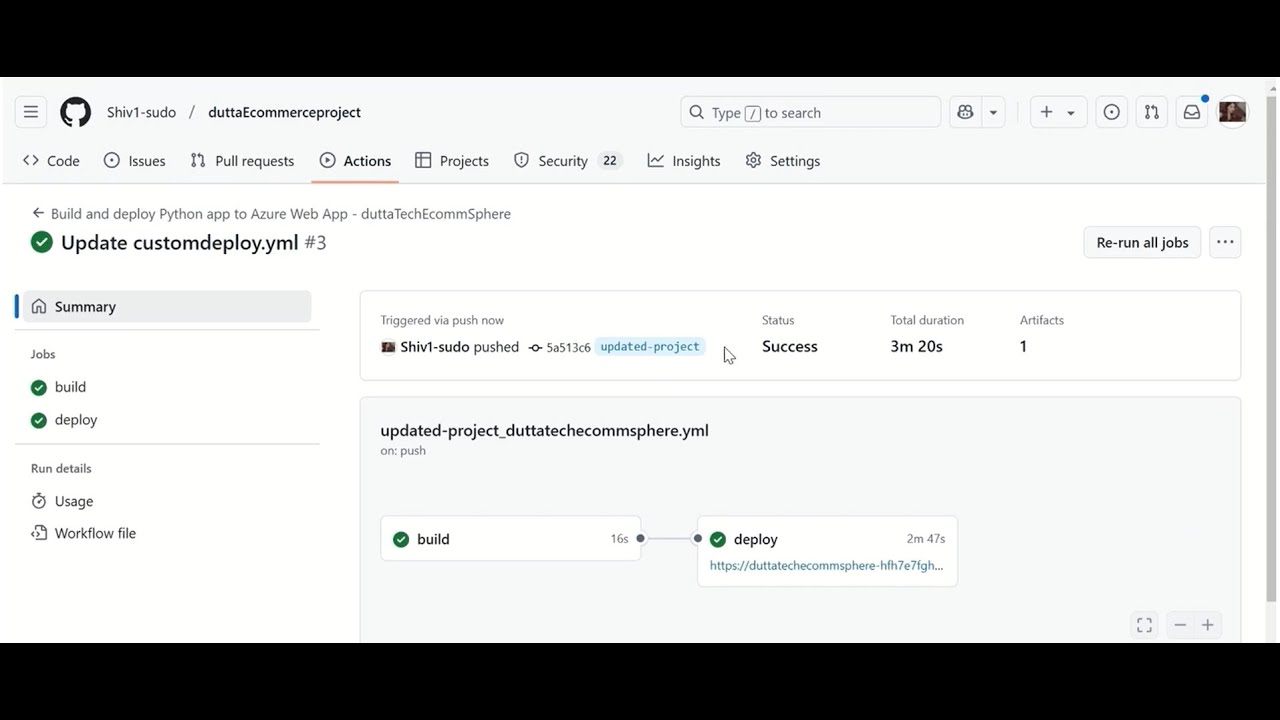Click the 16s build duration
Screen dimensions: 1280x720
coord(620,539)
